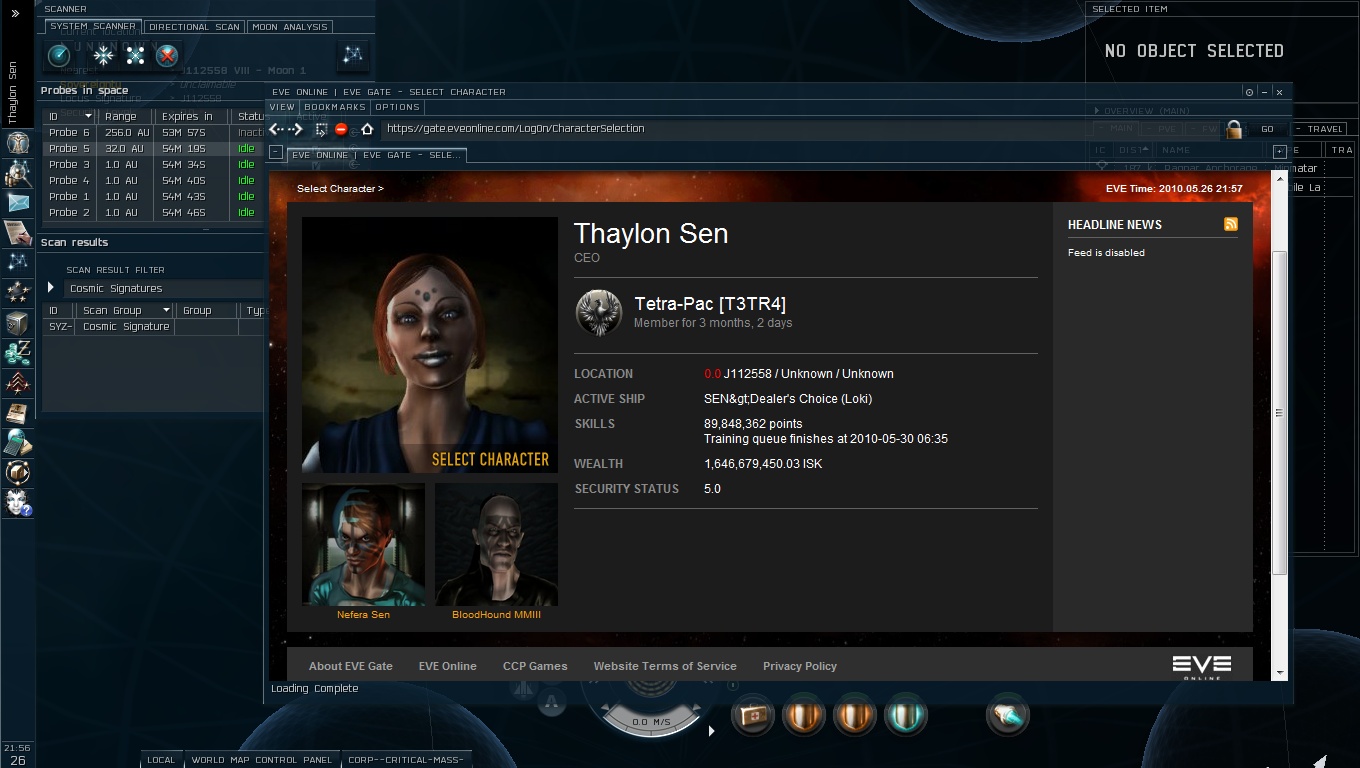This screenshot has width=1360, height=768.
Task: Open the in-game browser sidebar icon
Action: 17,472
